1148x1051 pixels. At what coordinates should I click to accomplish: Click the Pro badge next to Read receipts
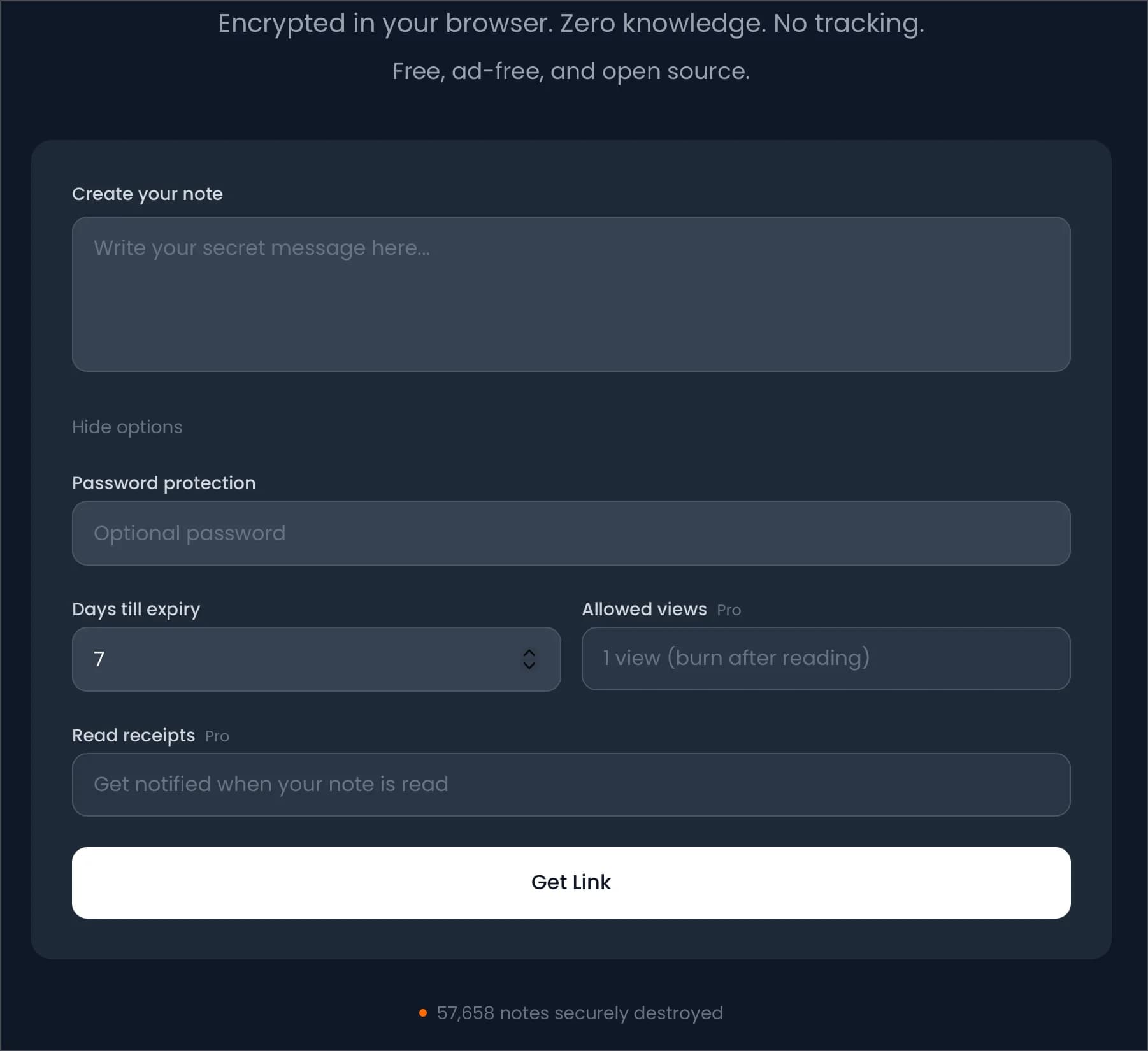click(x=217, y=736)
